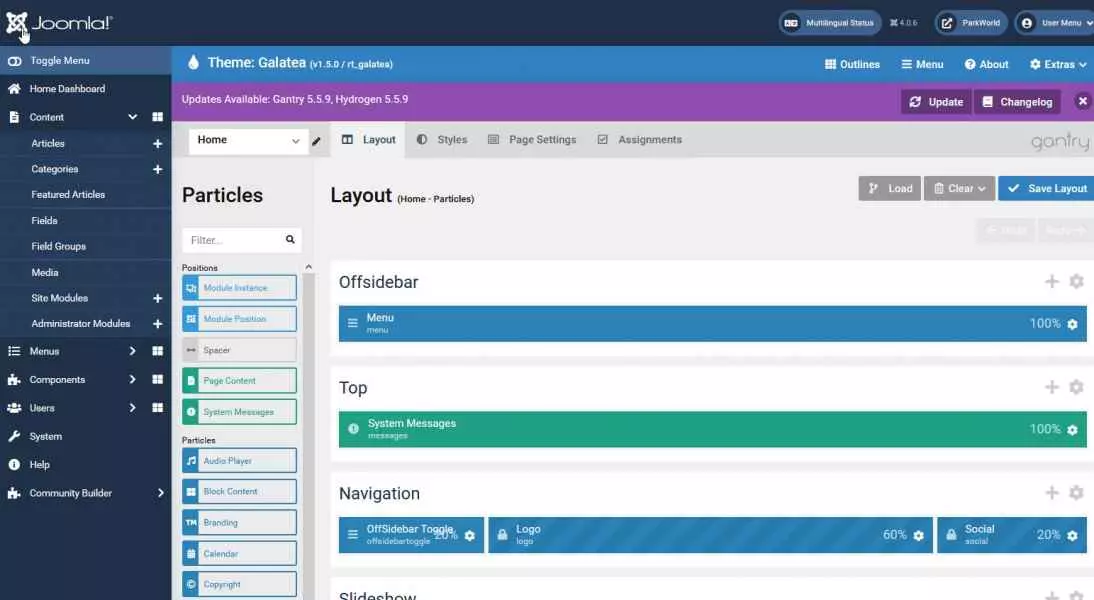The image size is (1094, 600).
Task: Open Offsidebar section settings gear
Action: pos(1077,281)
